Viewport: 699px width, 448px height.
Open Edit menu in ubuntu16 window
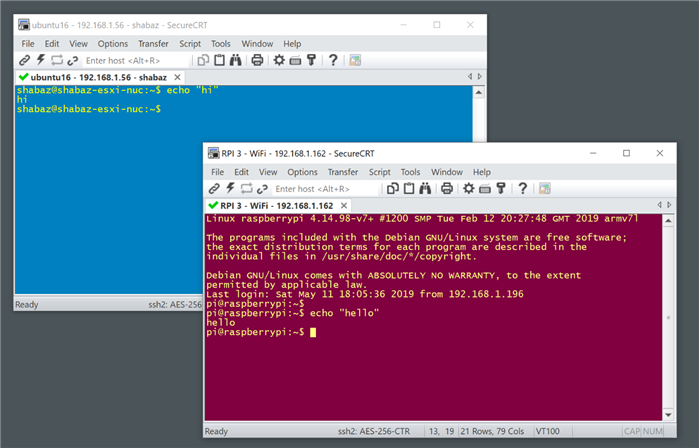[x=52, y=44]
